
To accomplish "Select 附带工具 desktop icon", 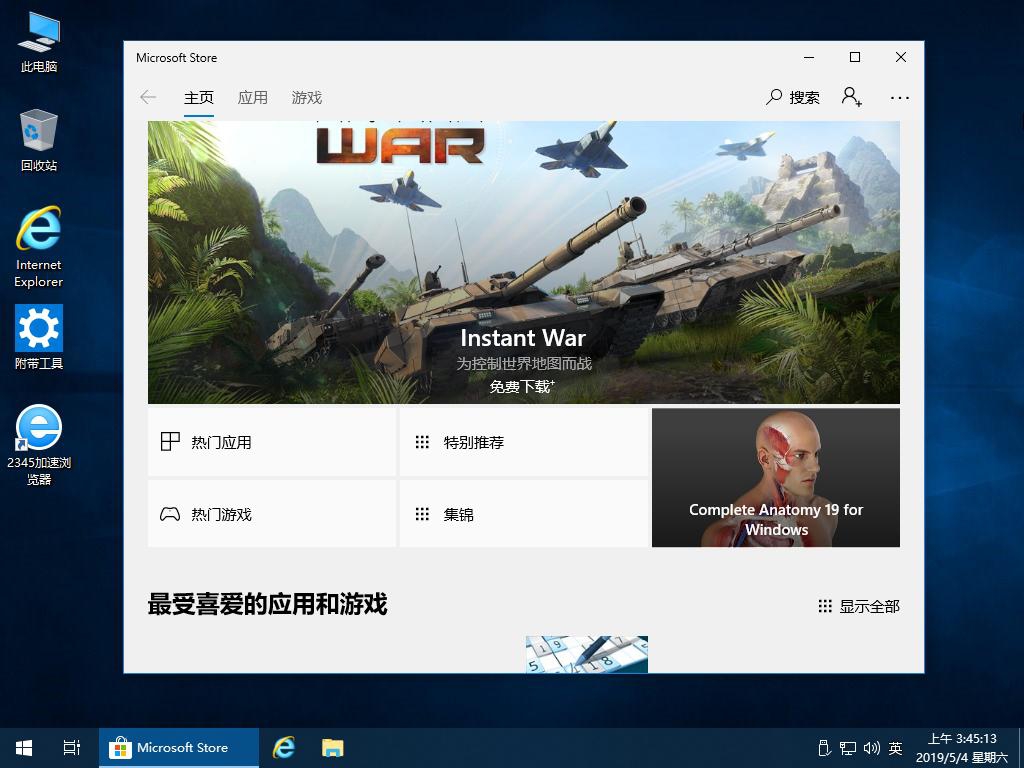I will pyautogui.click(x=39, y=338).
